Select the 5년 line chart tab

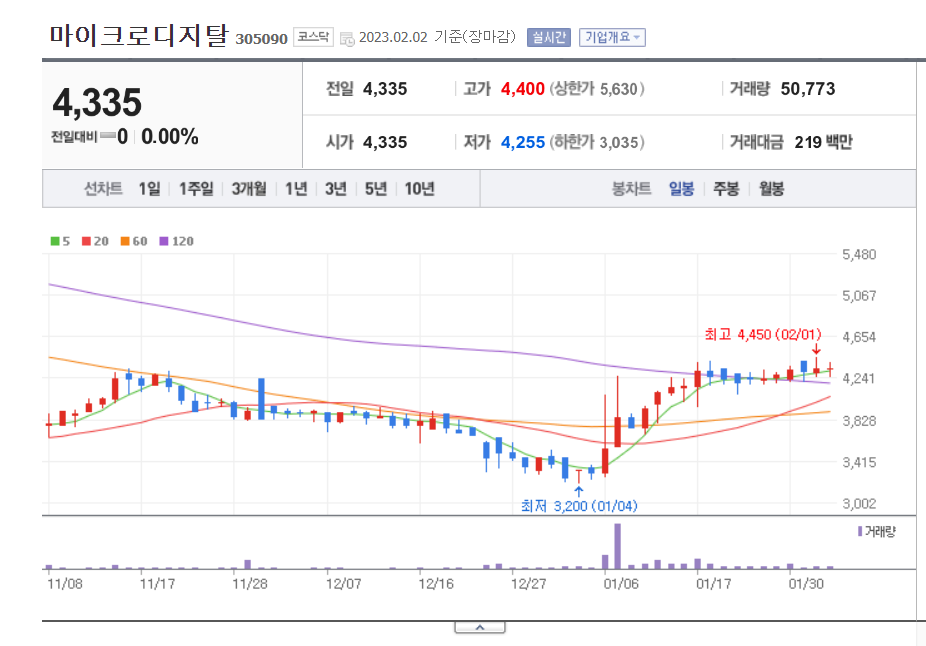tap(376, 189)
